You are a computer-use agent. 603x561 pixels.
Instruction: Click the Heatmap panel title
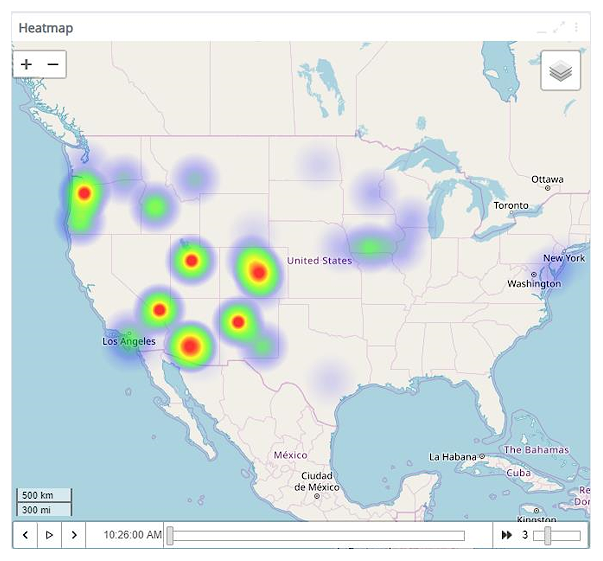tap(45, 28)
